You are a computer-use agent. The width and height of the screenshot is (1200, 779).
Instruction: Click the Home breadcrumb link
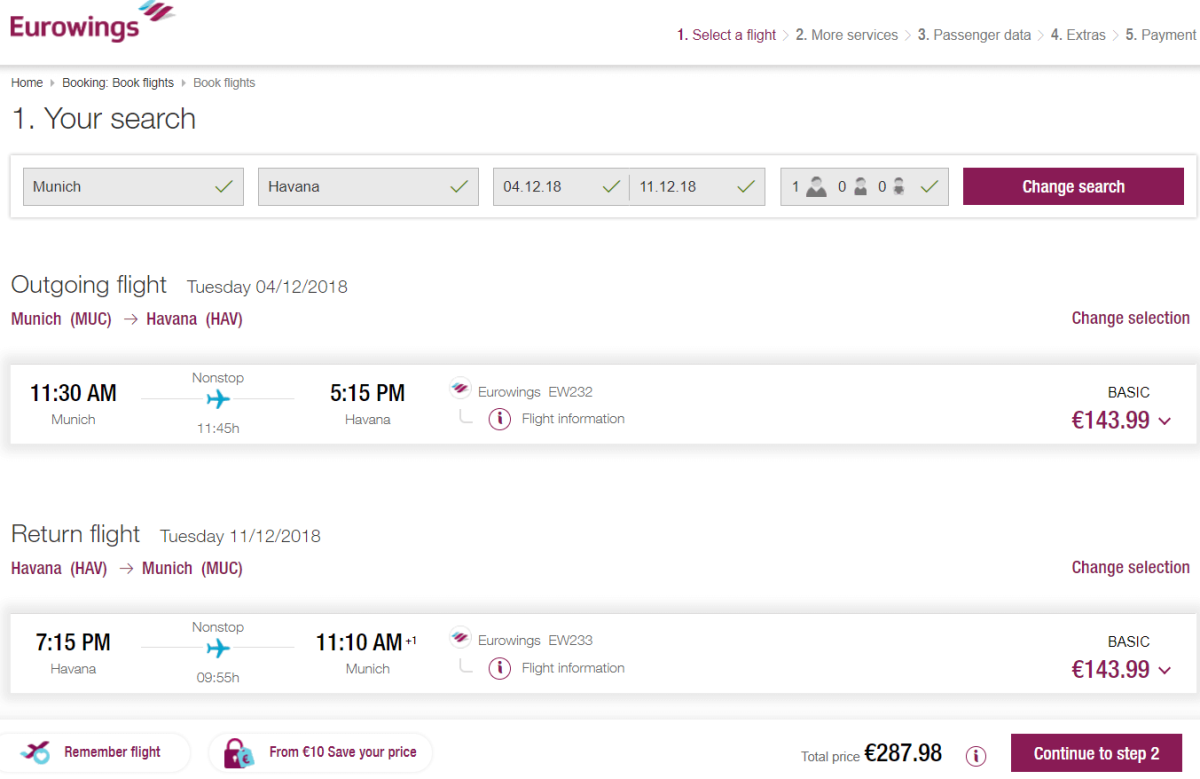point(27,83)
